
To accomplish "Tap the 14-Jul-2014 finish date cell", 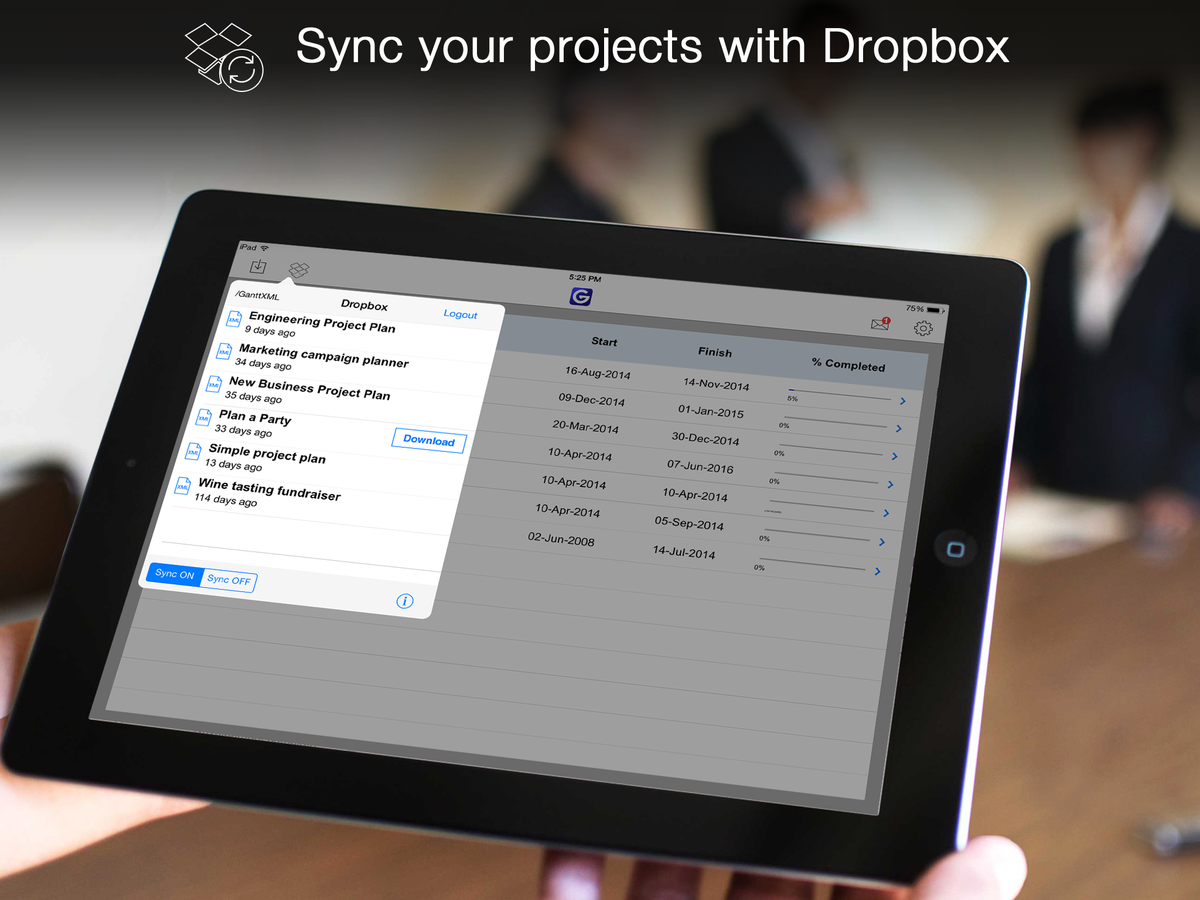I will point(684,551).
